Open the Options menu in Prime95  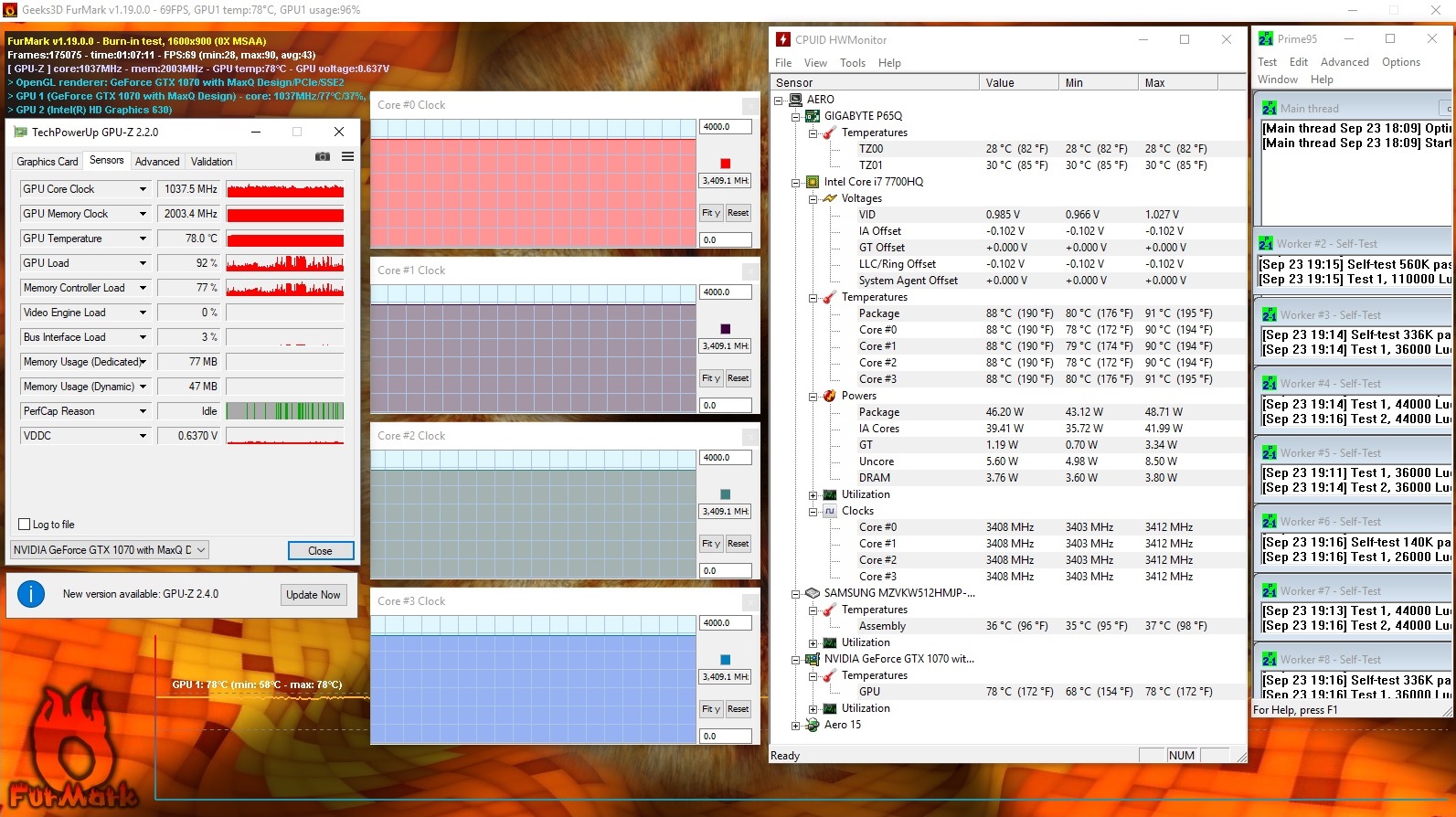[1401, 62]
